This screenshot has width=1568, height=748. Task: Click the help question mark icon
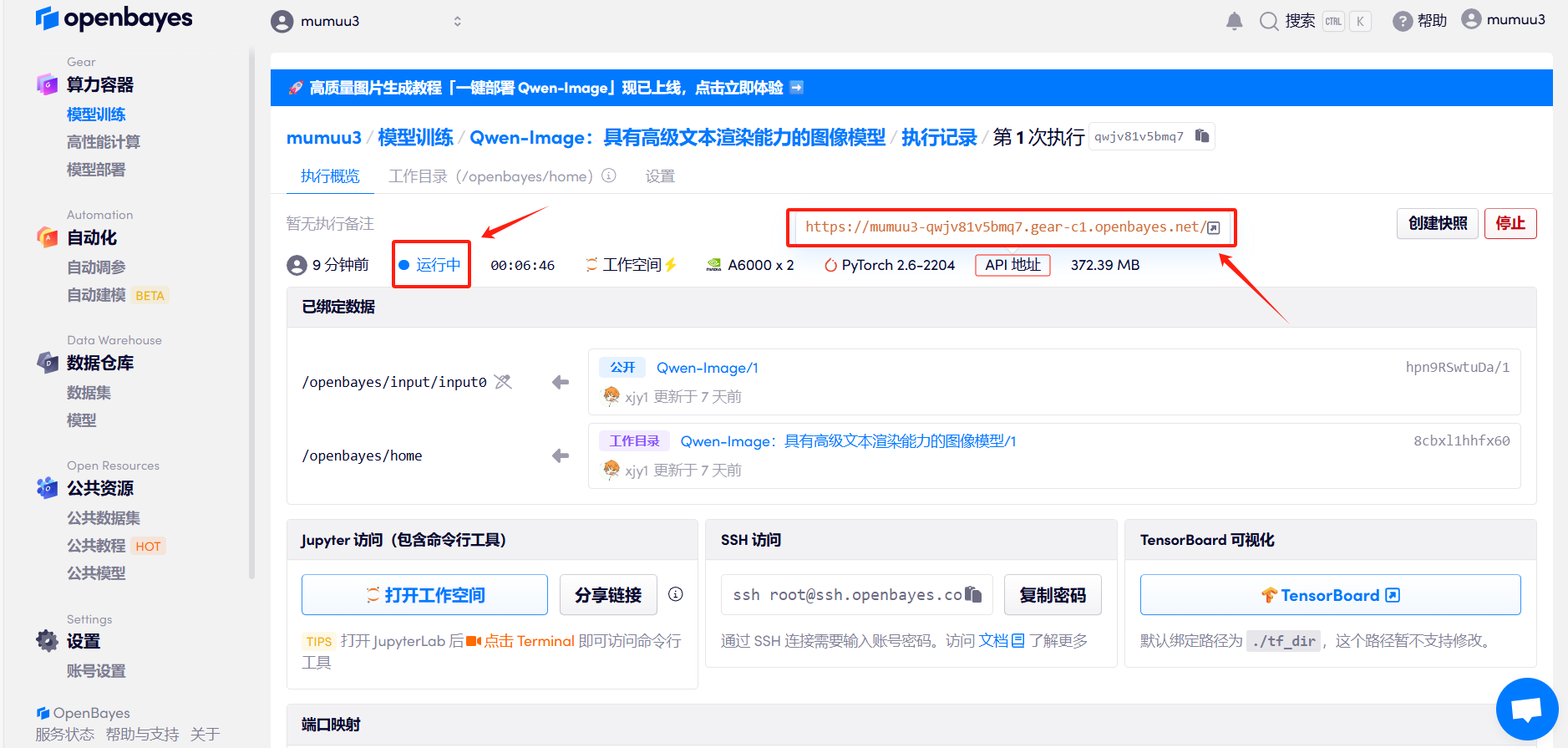coord(1403,21)
